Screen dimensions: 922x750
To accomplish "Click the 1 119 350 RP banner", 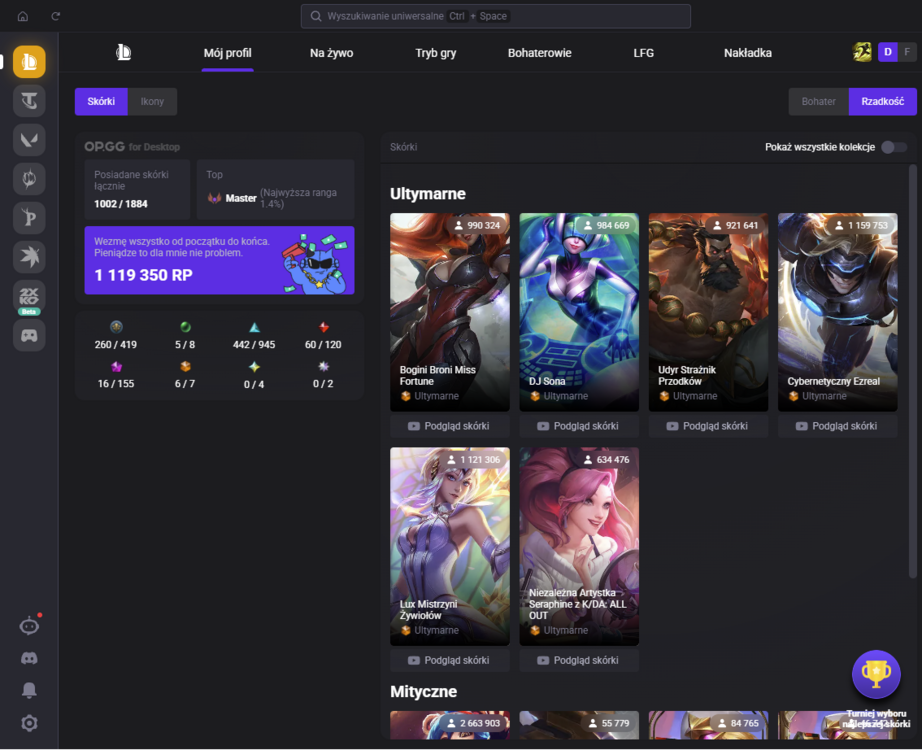I will point(219,260).
